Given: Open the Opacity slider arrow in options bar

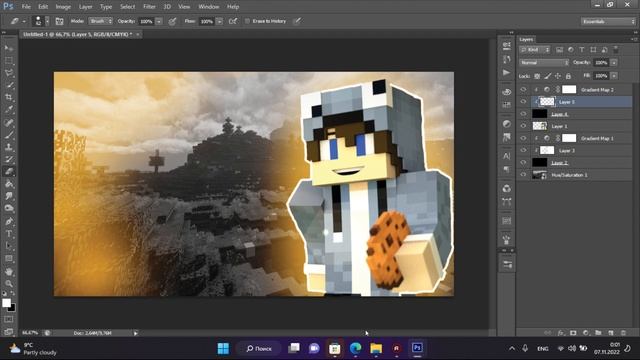Looking at the screenshot, I should [159, 21].
